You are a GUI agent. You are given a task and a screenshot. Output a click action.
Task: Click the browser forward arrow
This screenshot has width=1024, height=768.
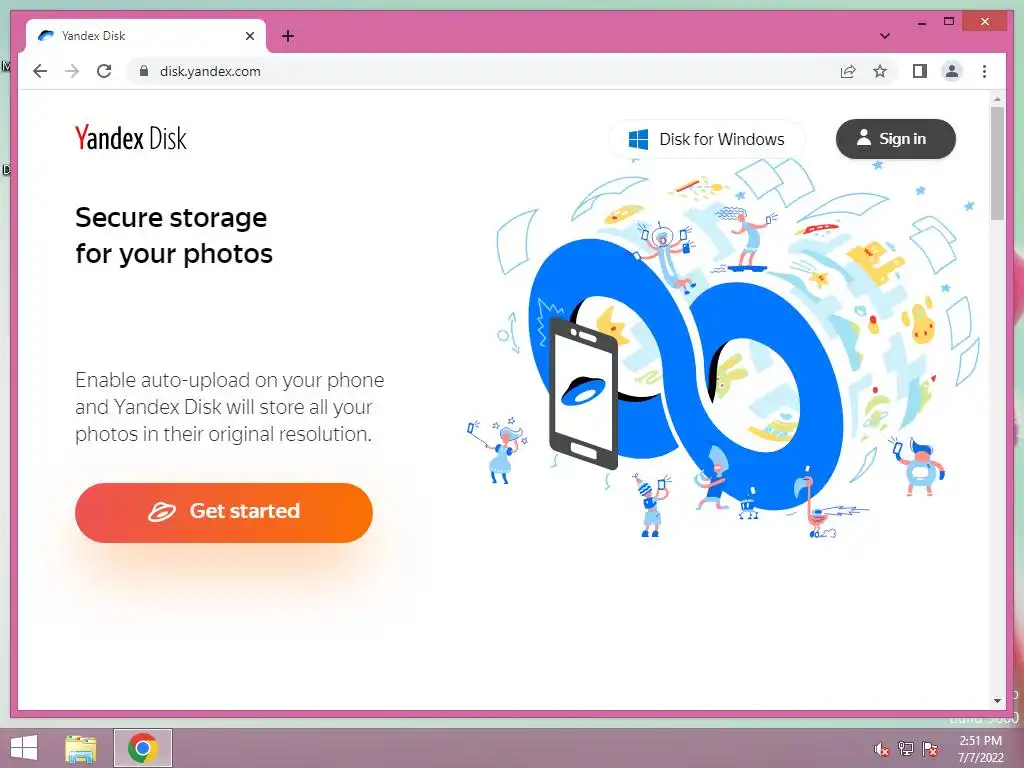point(72,71)
